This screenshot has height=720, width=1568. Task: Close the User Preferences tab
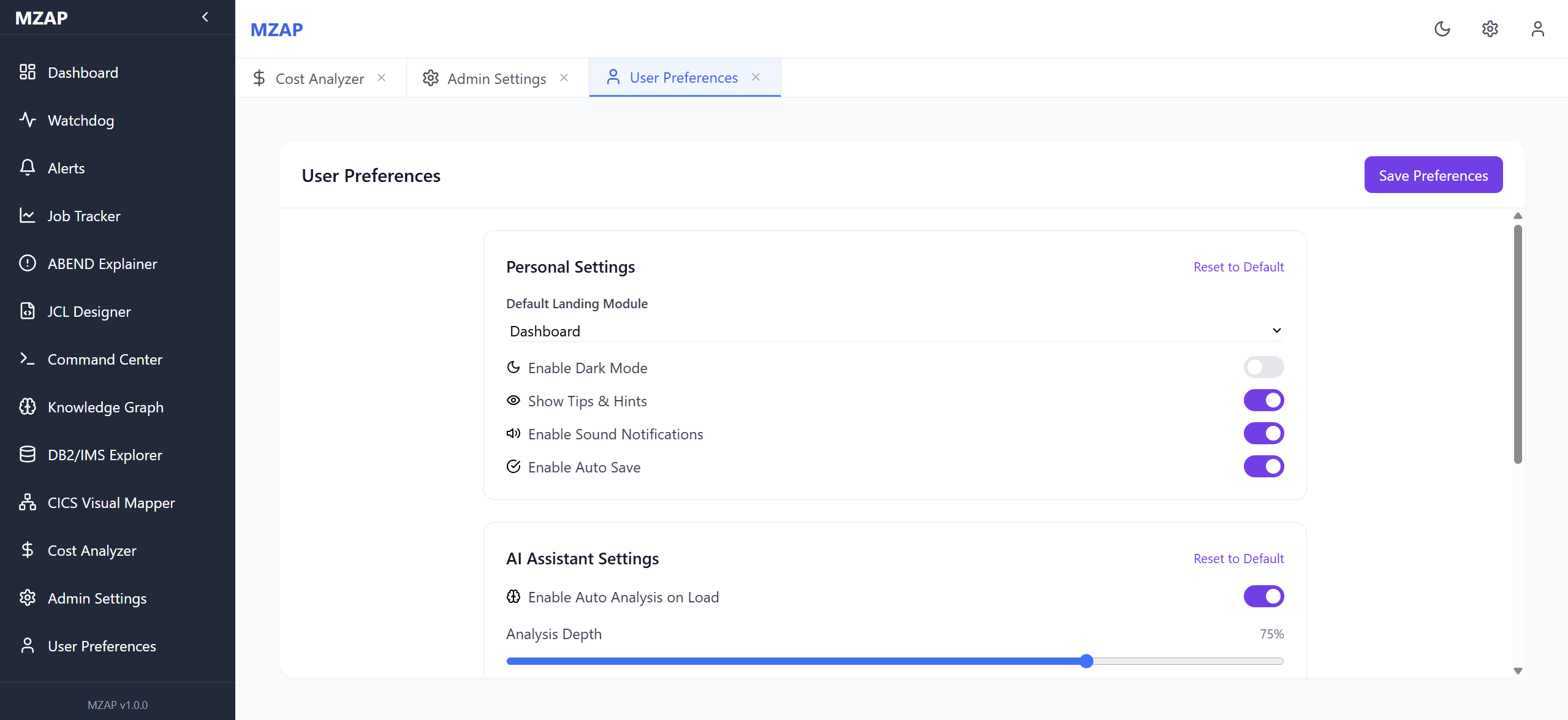756,77
